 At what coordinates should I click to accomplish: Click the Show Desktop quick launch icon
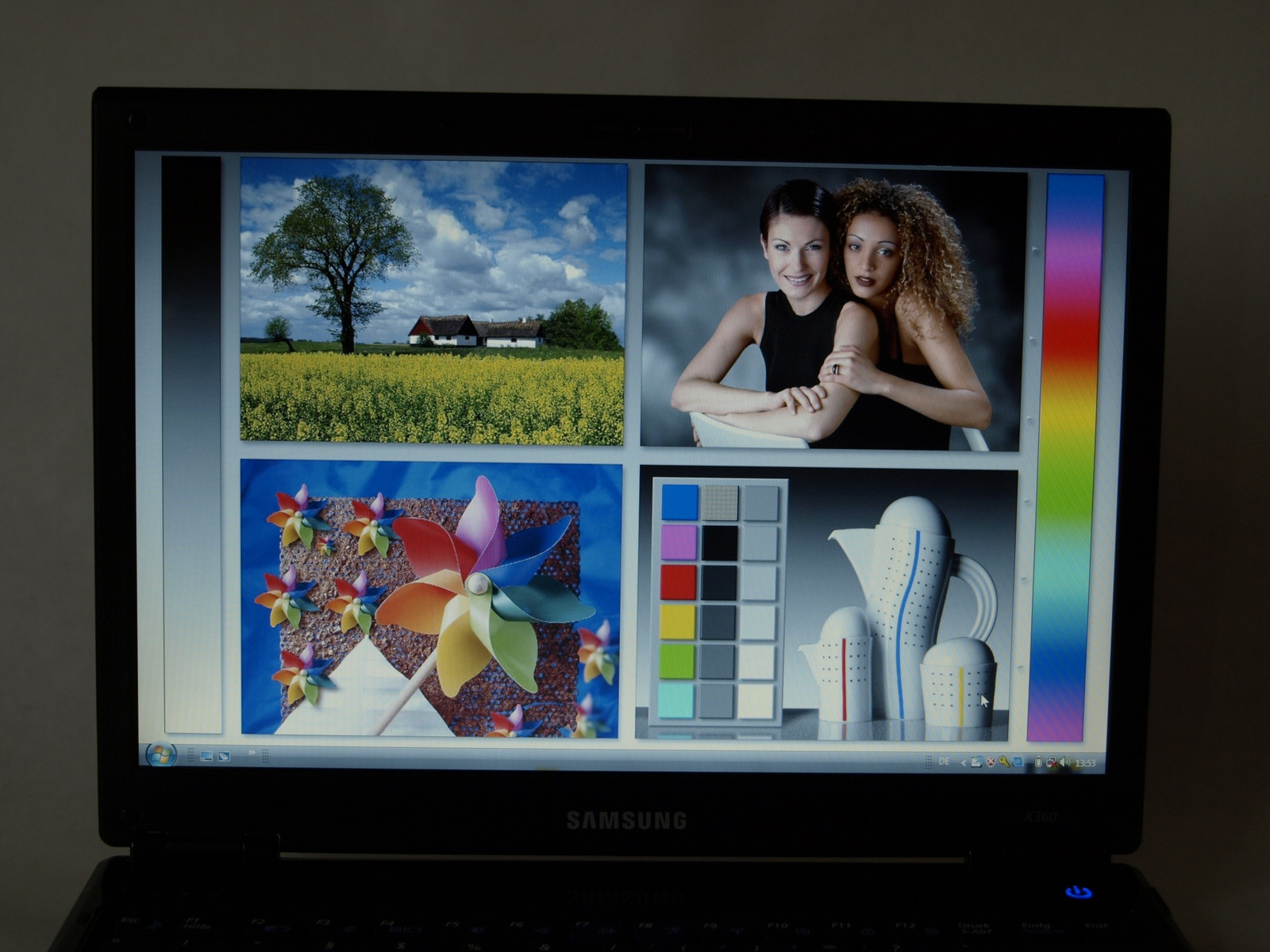pos(206,756)
